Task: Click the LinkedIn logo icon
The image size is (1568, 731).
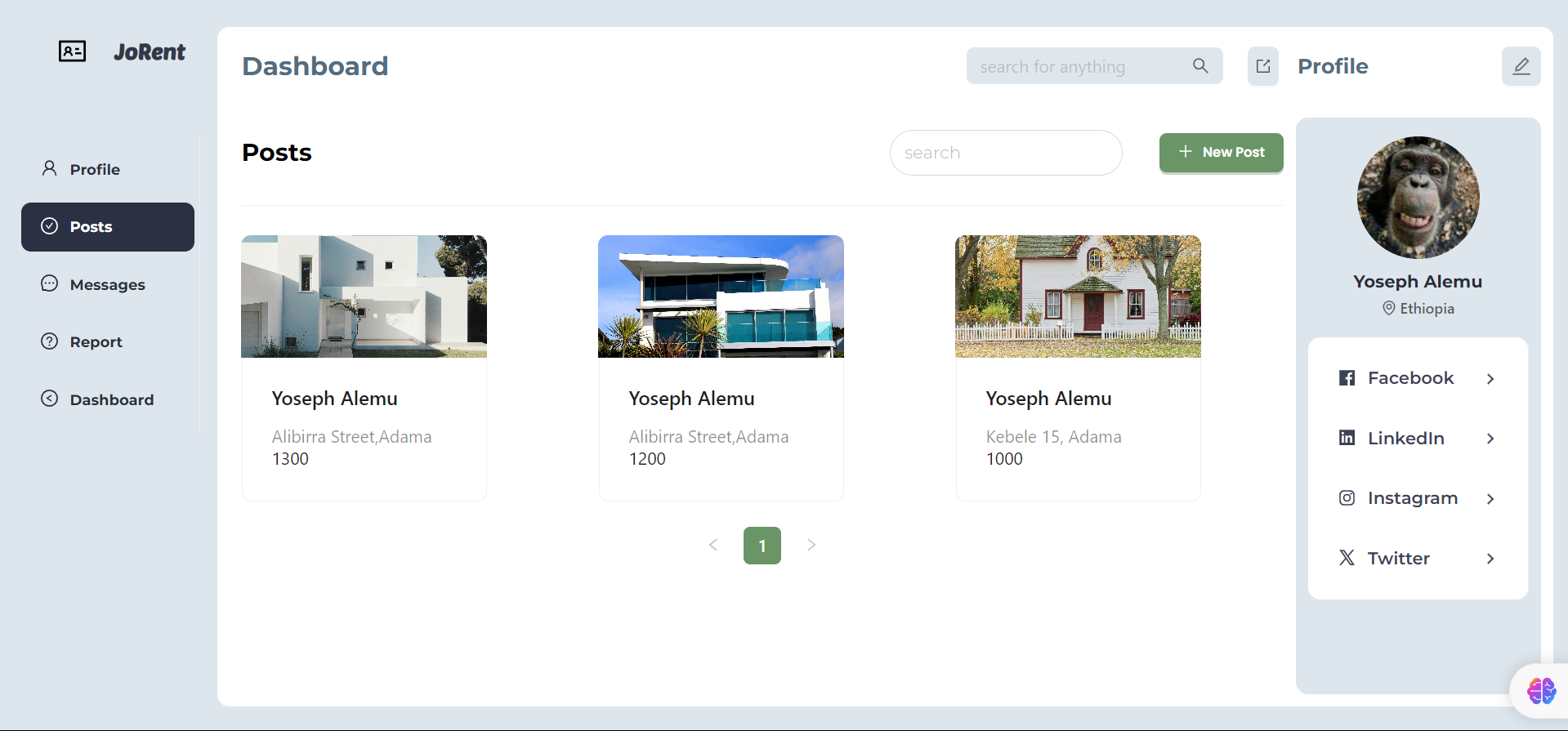Action: click(x=1347, y=438)
